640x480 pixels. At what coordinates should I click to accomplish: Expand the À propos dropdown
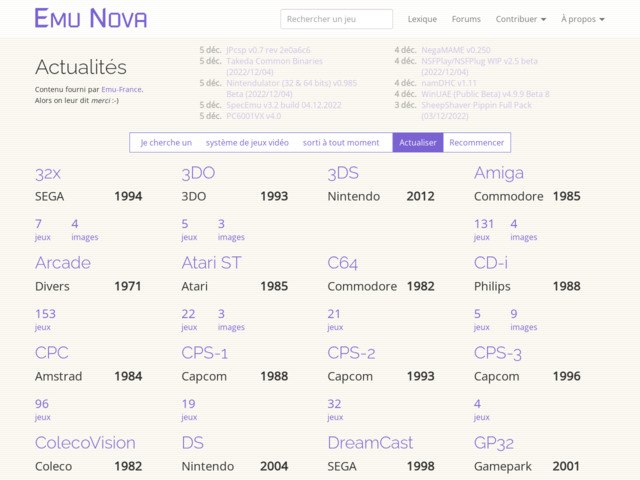coord(581,19)
